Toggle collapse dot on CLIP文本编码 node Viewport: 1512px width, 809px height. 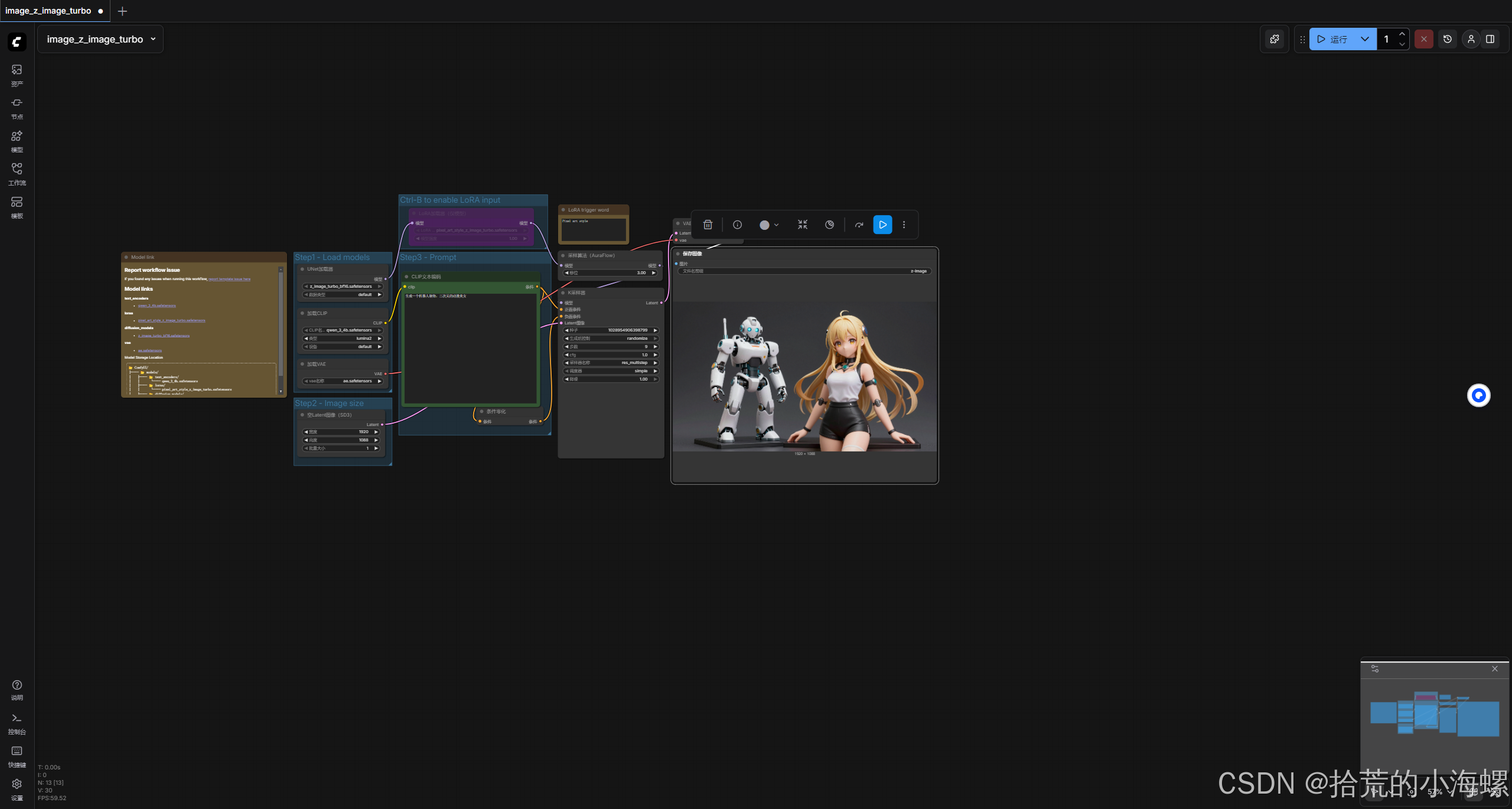pos(406,277)
